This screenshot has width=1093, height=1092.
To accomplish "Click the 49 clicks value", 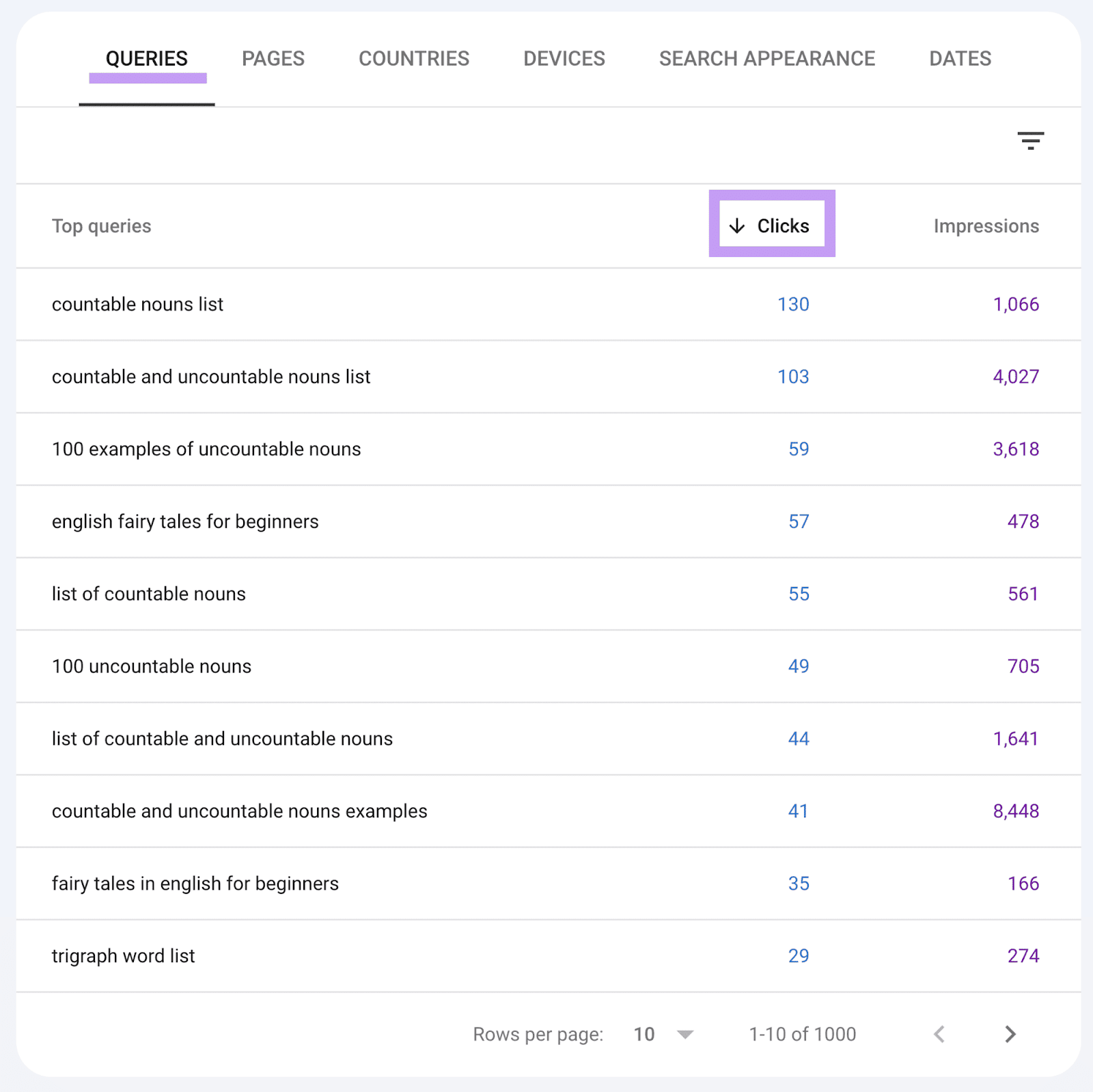I will coord(799,666).
